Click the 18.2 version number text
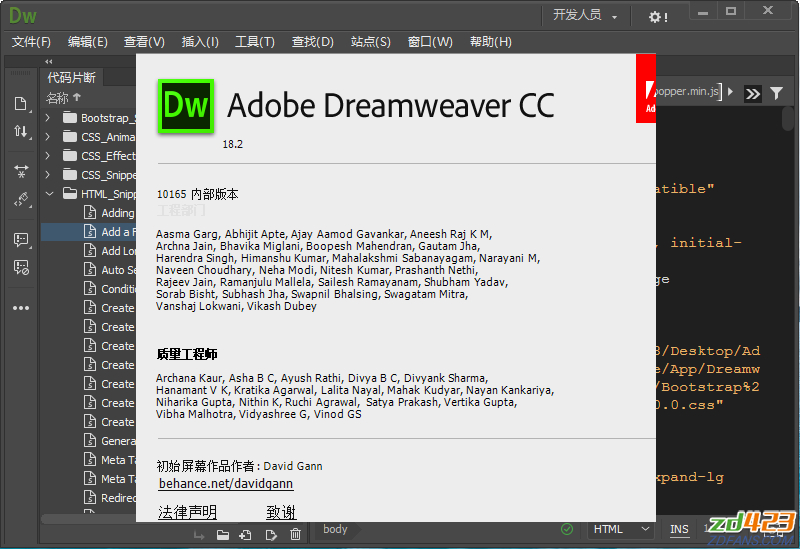This screenshot has width=800, height=549. (x=233, y=144)
